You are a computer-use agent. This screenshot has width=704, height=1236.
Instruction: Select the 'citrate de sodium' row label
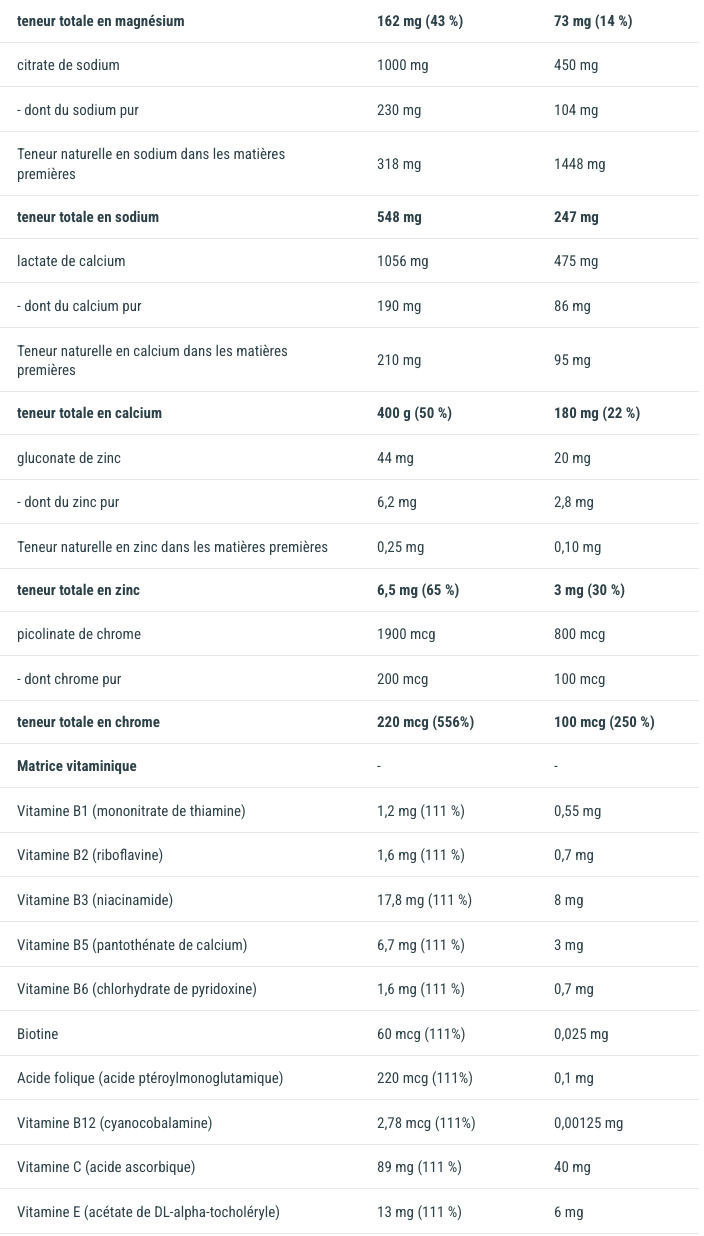(68, 65)
